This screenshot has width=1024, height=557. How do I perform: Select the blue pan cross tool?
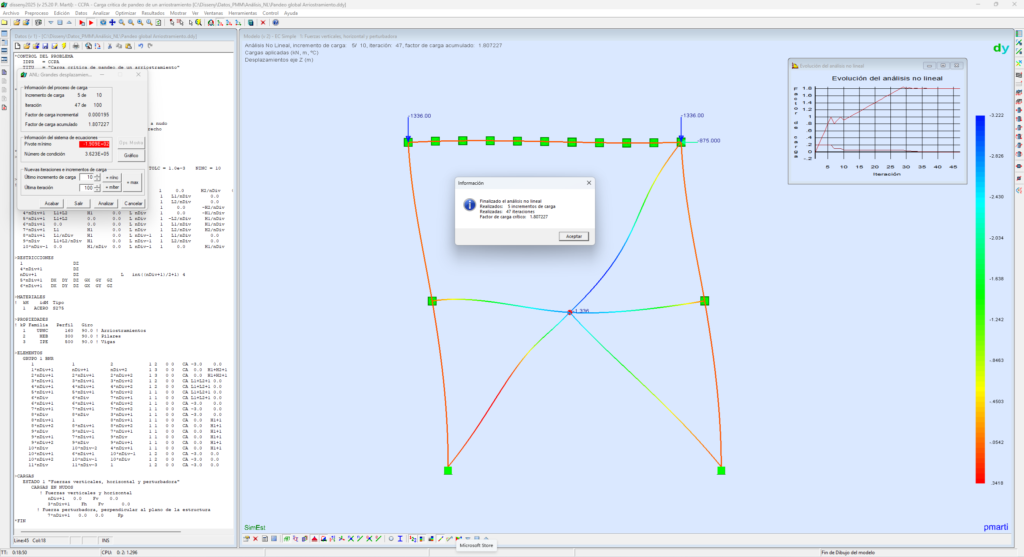110,21
